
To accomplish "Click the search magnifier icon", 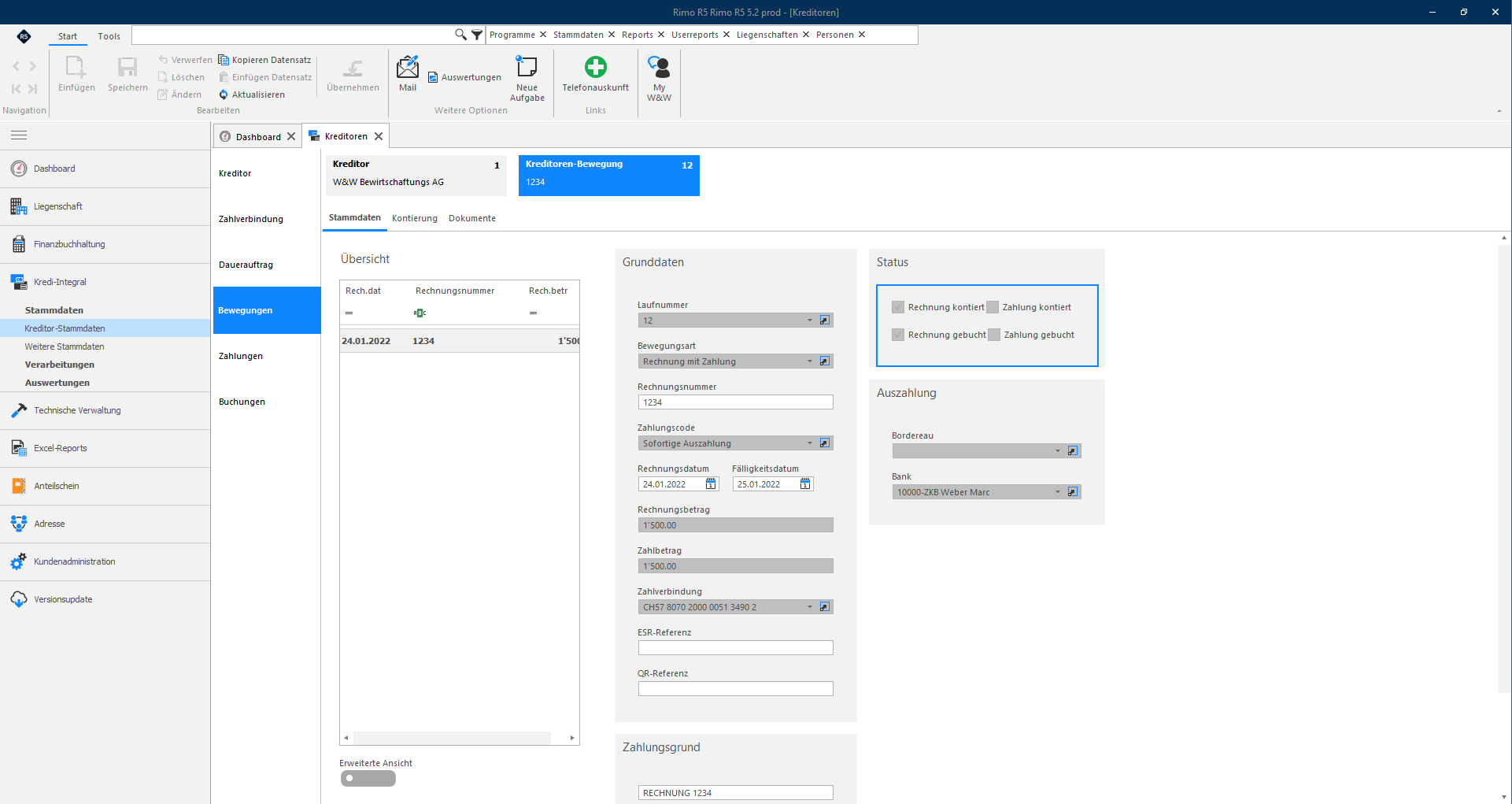I will (460, 35).
